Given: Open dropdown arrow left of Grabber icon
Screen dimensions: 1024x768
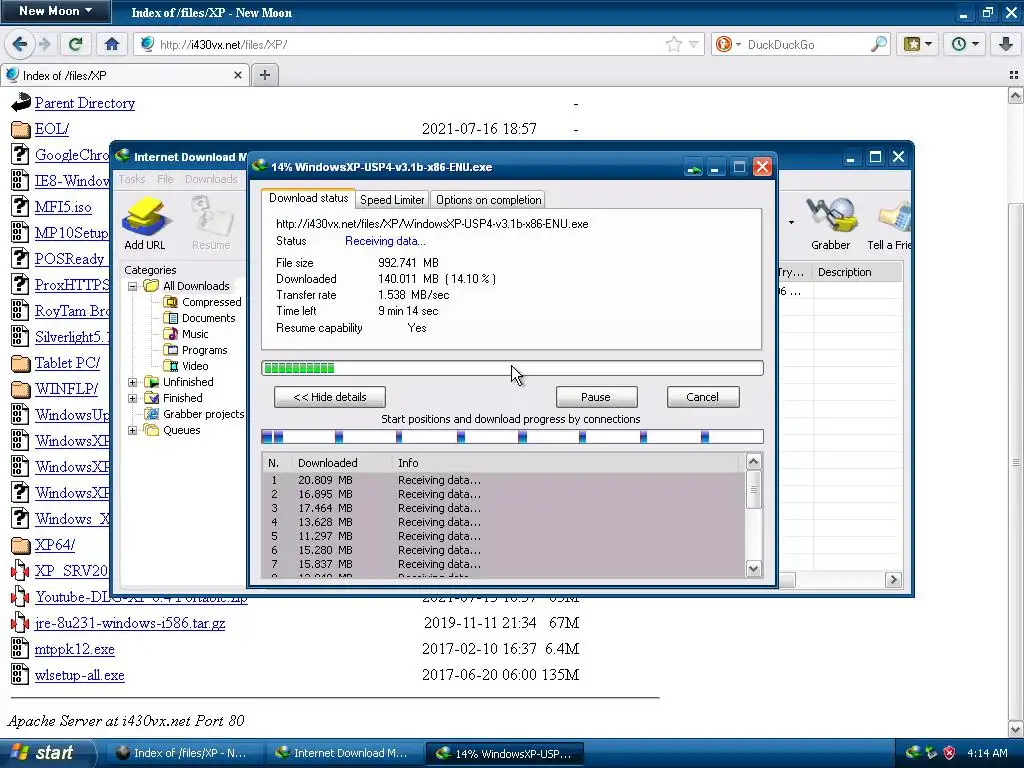Looking at the screenshot, I should click(x=792, y=223).
